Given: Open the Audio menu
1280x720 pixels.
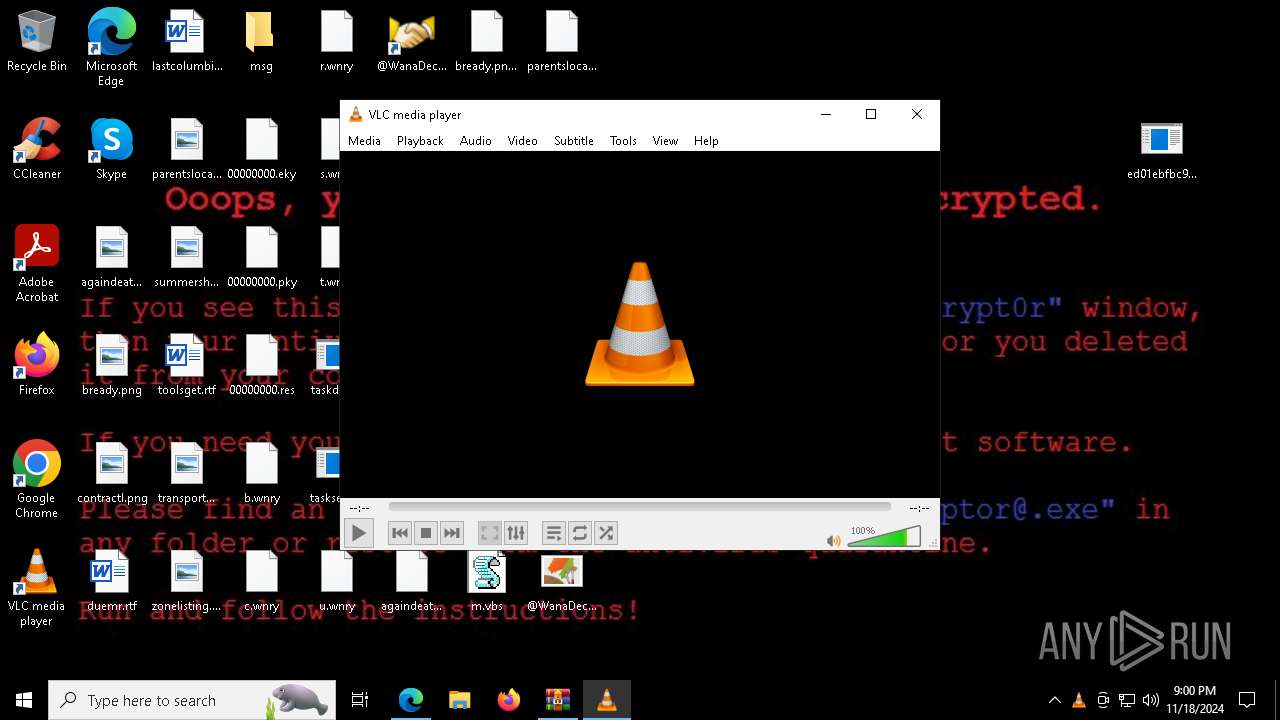Looking at the screenshot, I should (475, 141).
